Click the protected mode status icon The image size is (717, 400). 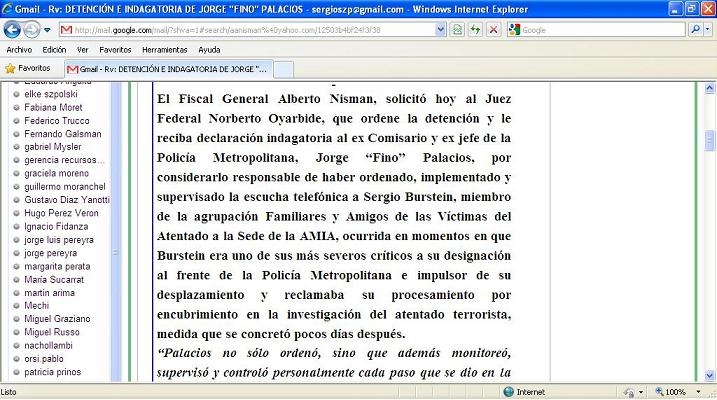pyautogui.click(x=628, y=392)
